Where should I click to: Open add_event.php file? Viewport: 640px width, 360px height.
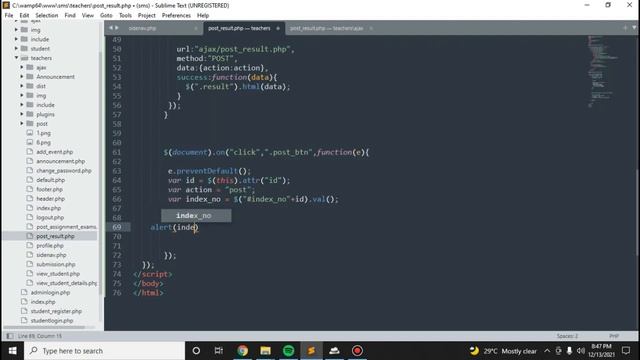(x=54, y=152)
